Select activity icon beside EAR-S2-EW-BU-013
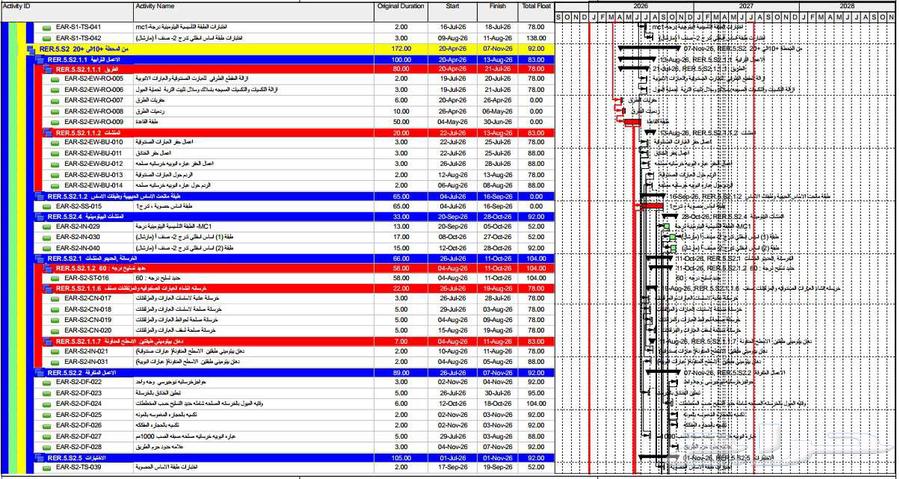This screenshot has height=479, width=900. 55,174
